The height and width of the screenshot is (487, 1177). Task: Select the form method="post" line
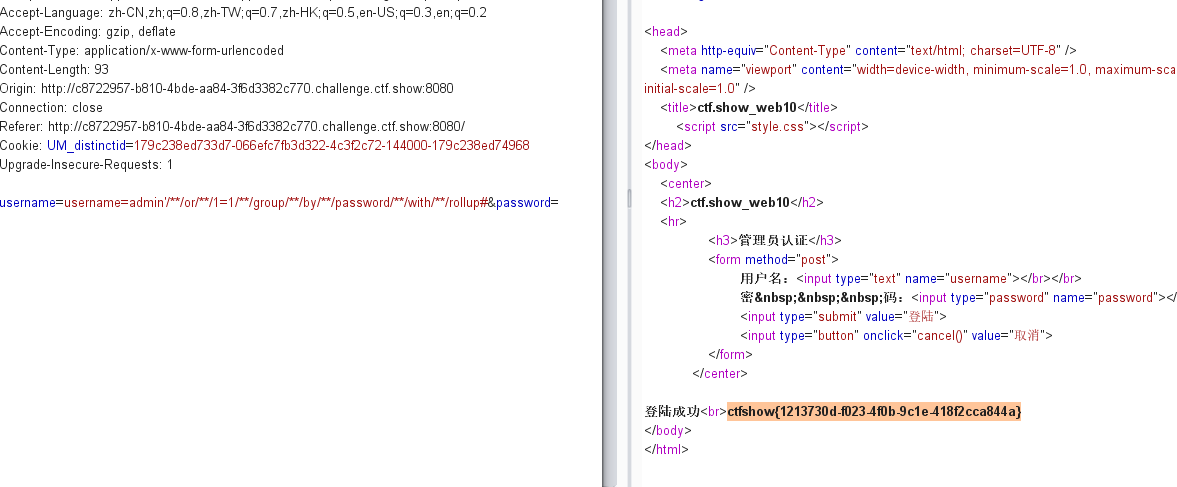pos(773,260)
